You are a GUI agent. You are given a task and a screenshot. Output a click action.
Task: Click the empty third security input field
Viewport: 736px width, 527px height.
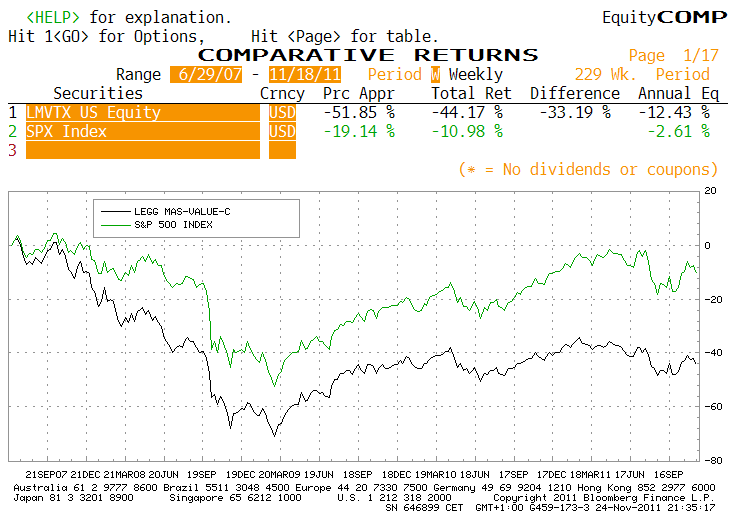pyautogui.click(x=143, y=150)
